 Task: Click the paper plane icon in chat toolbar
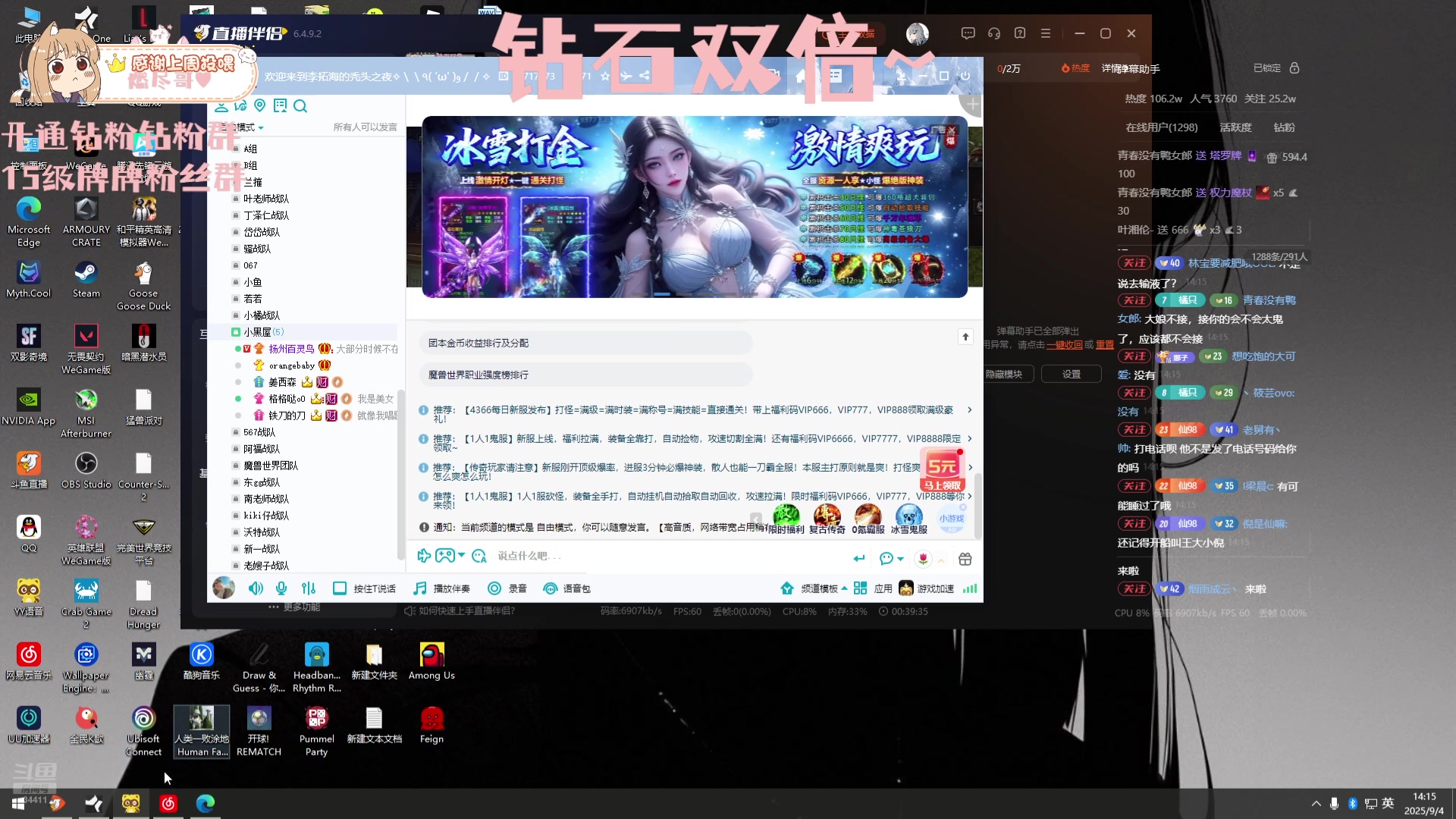tap(424, 556)
